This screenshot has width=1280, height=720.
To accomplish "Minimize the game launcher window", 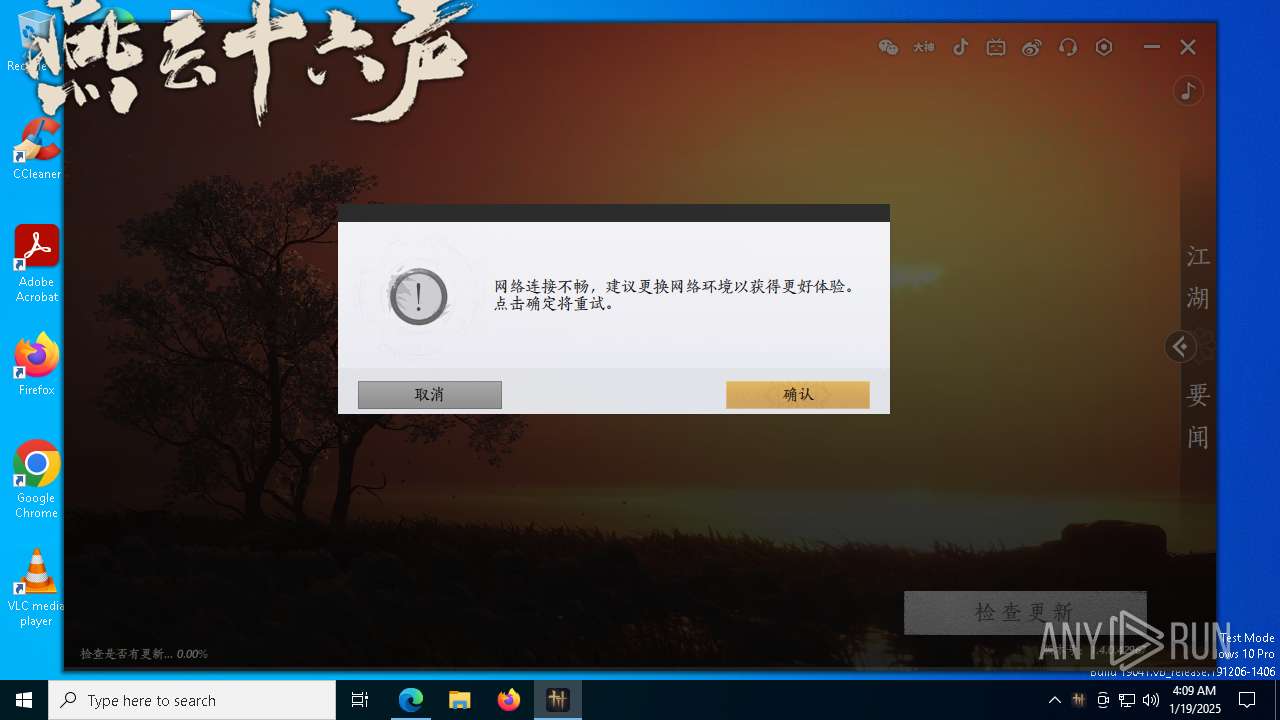I will coord(1152,47).
